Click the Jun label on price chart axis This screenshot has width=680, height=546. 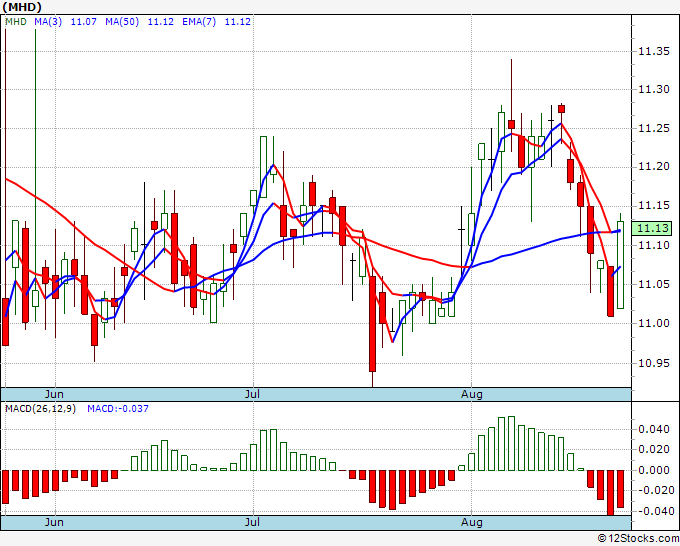54,394
